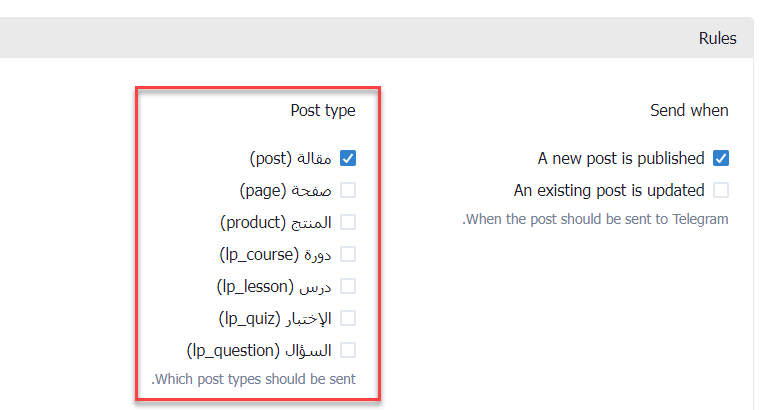The width and height of the screenshot is (766, 410).
Task: Enable the صفحة (page) post type checkbox
Action: tap(348, 190)
